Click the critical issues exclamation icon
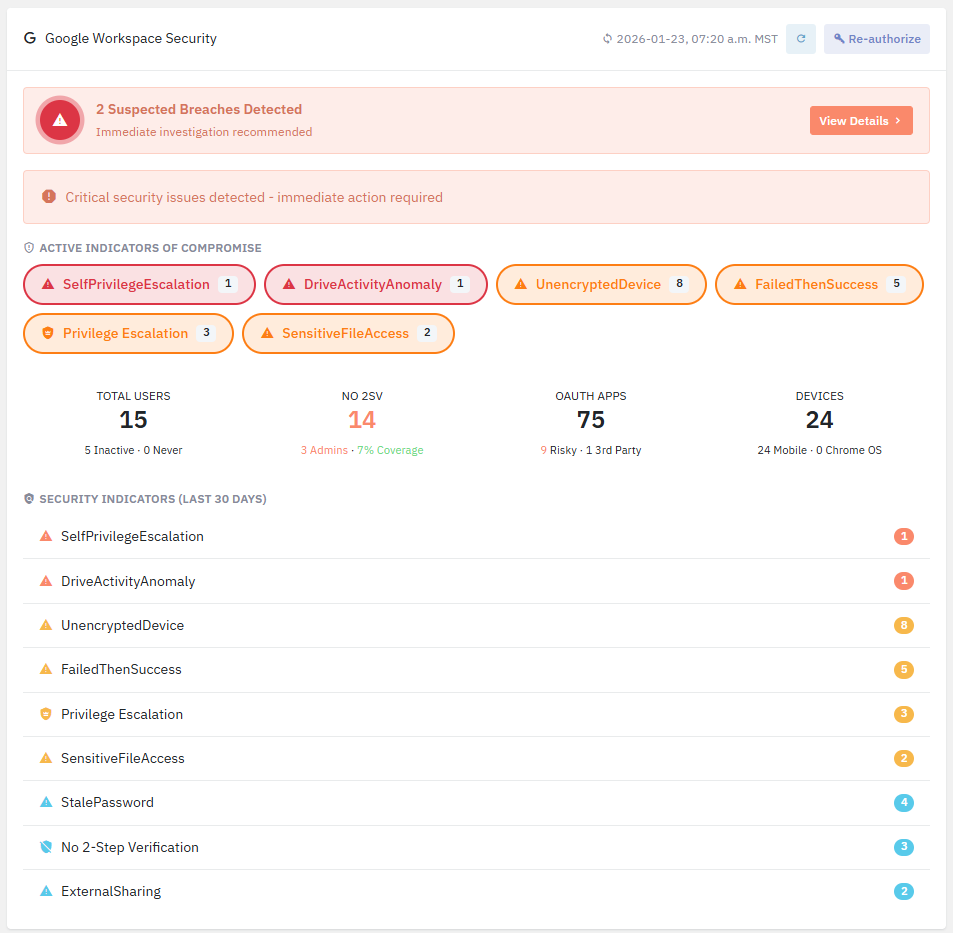The image size is (953, 933). pyautogui.click(x=49, y=197)
